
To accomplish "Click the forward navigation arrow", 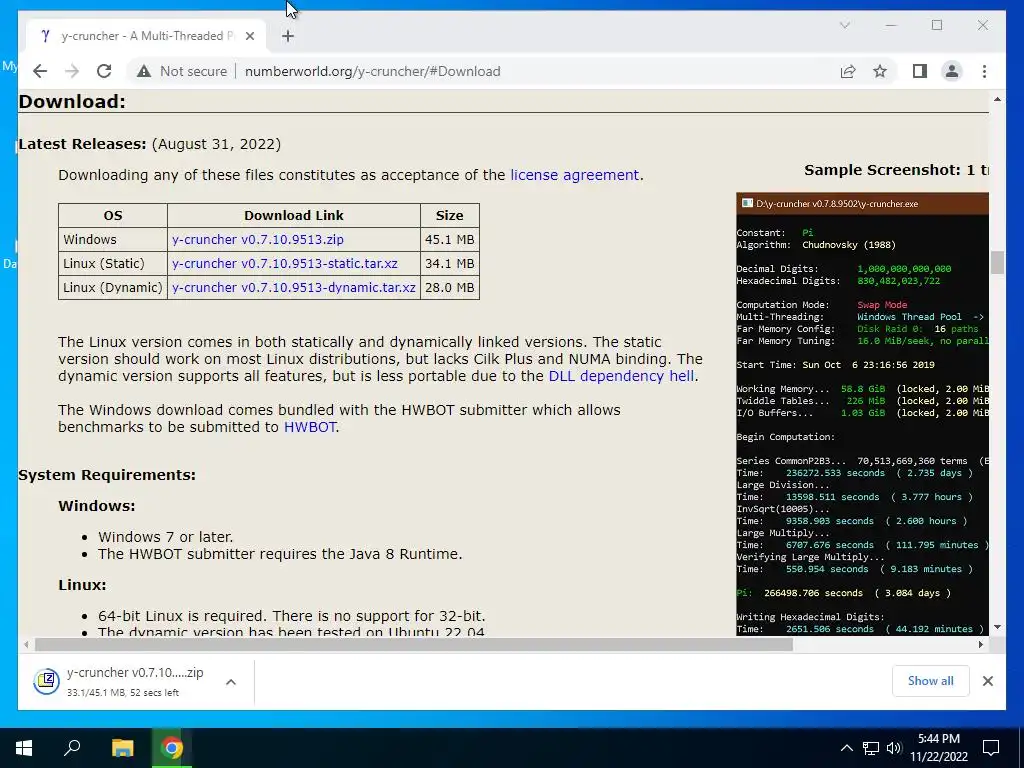I will [72, 71].
